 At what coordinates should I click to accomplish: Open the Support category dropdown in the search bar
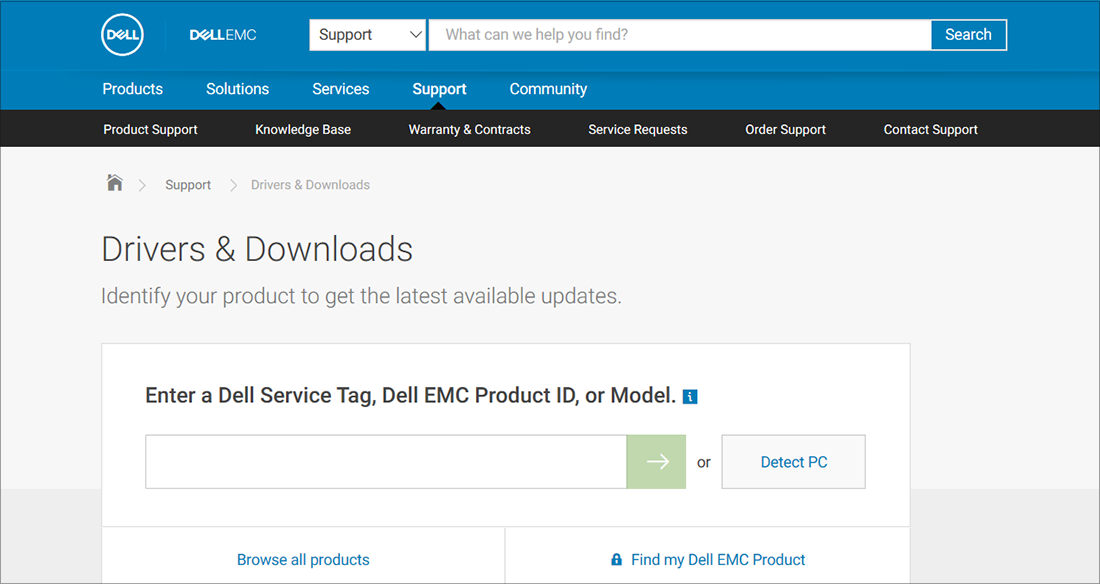pyautogui.click(x=367, y=34)
